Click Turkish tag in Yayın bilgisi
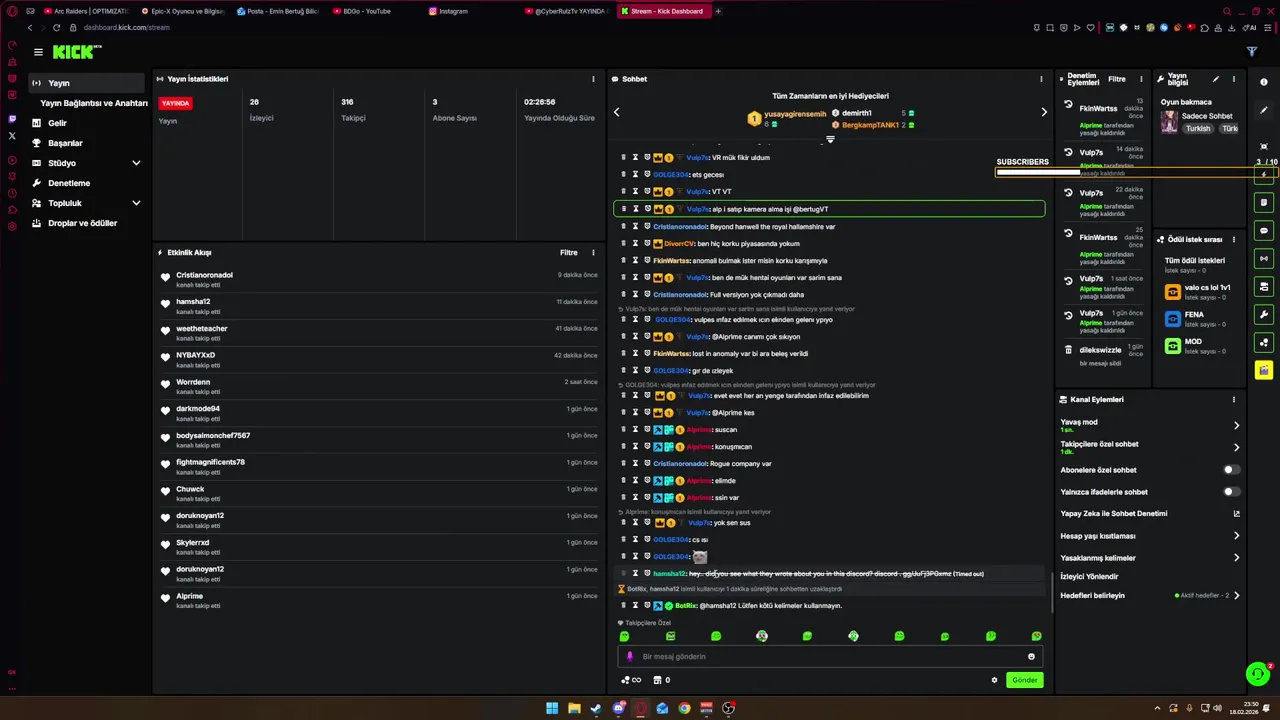The height and width of the screenshot is (720, 1280). pyautogui.click(x=1197, y=129)
